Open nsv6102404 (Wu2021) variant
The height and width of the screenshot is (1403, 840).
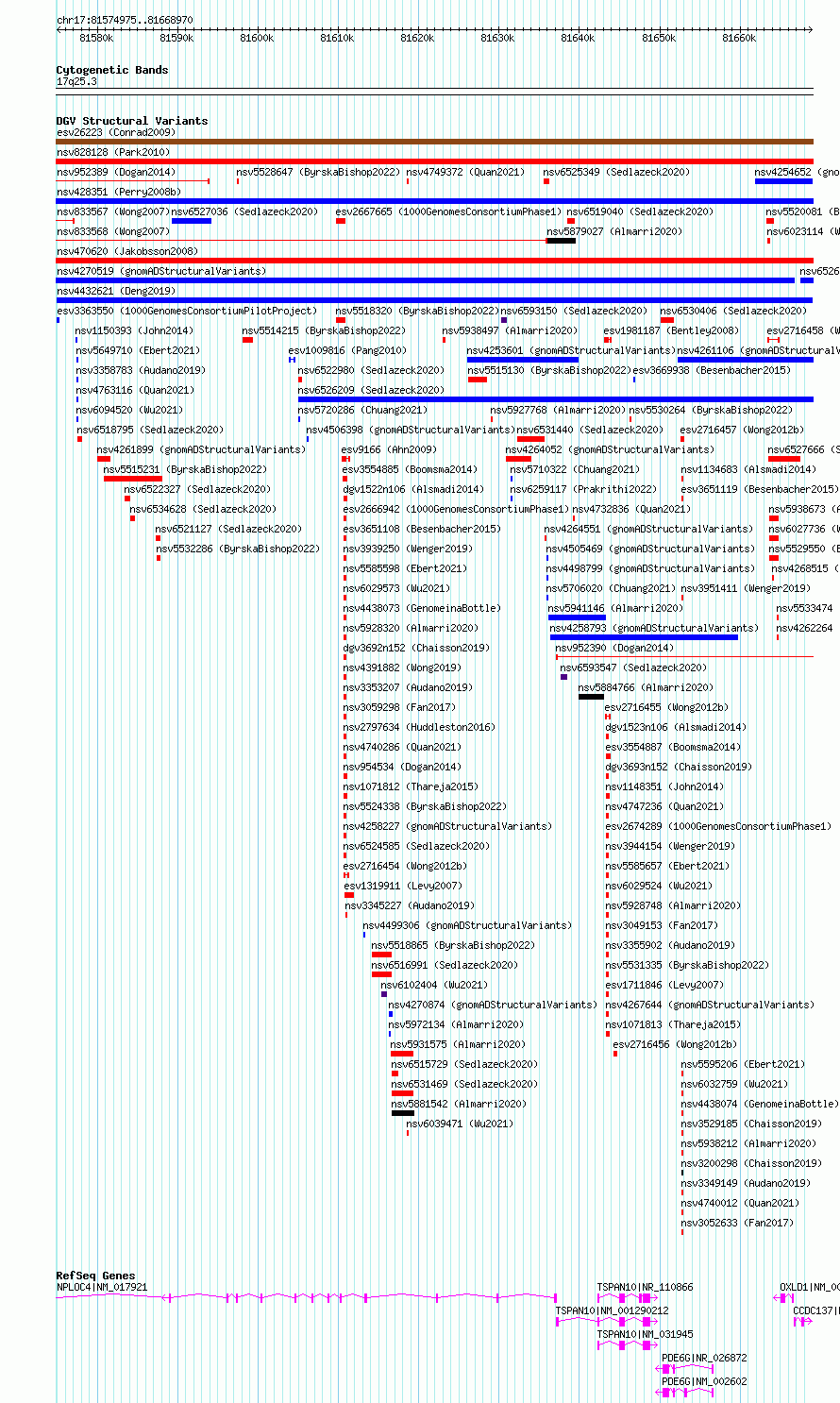point(435,985)
